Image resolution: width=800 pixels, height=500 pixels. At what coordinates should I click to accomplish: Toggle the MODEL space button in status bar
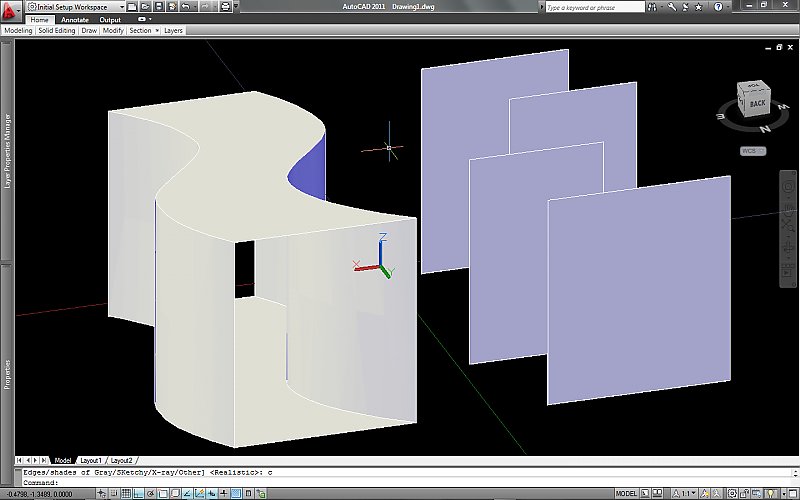[x=626, y=493]
